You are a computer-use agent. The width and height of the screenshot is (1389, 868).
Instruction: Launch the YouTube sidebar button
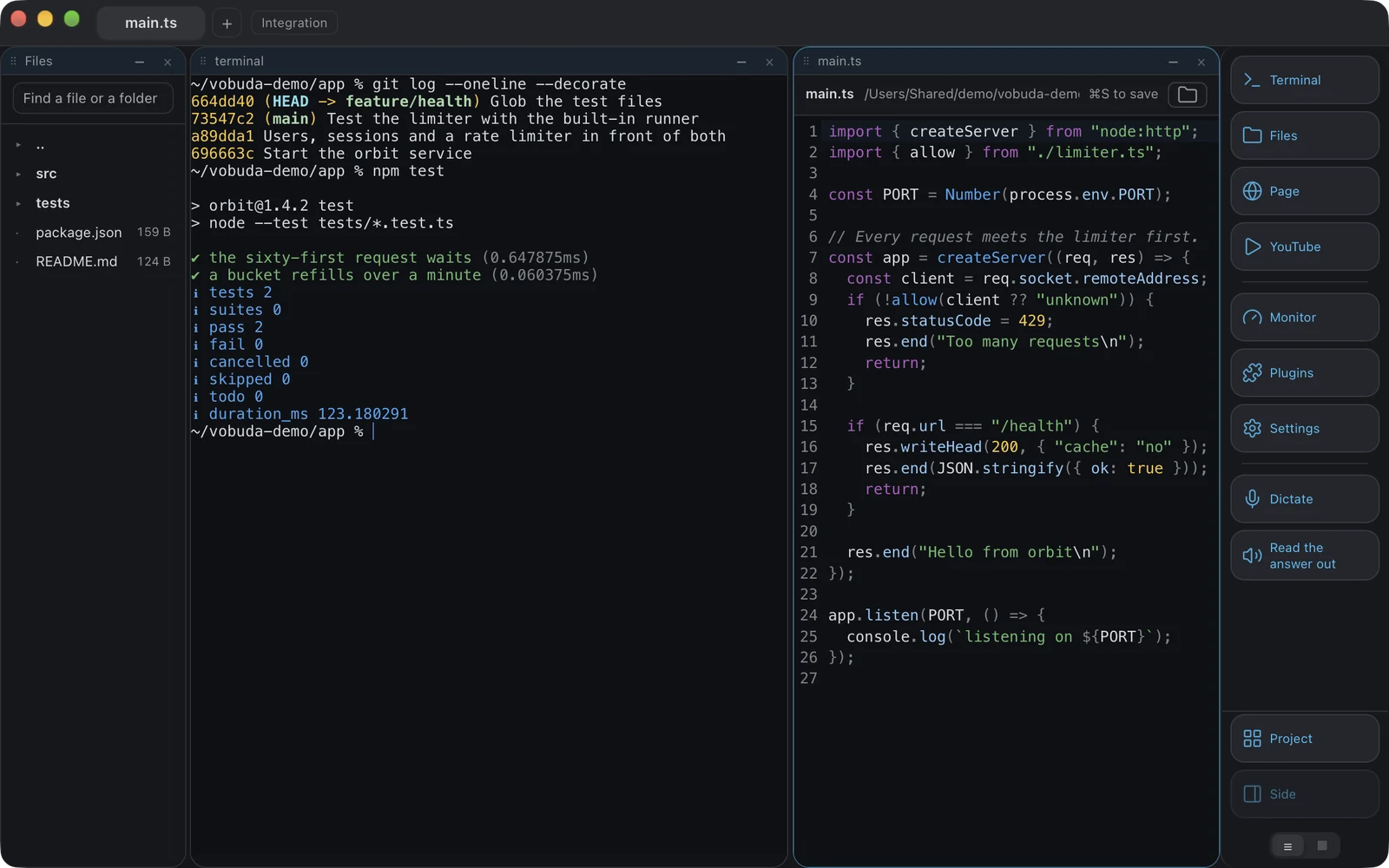point(1304,247)
